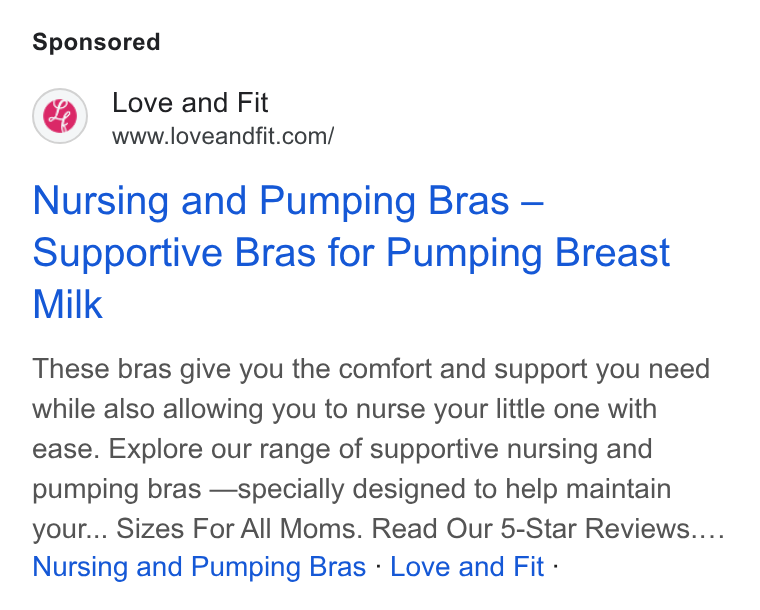Open the bottom 'Nursing and Pumping Bras' sitelink
This screenshot has width=760, height=610.
point(199,567)
